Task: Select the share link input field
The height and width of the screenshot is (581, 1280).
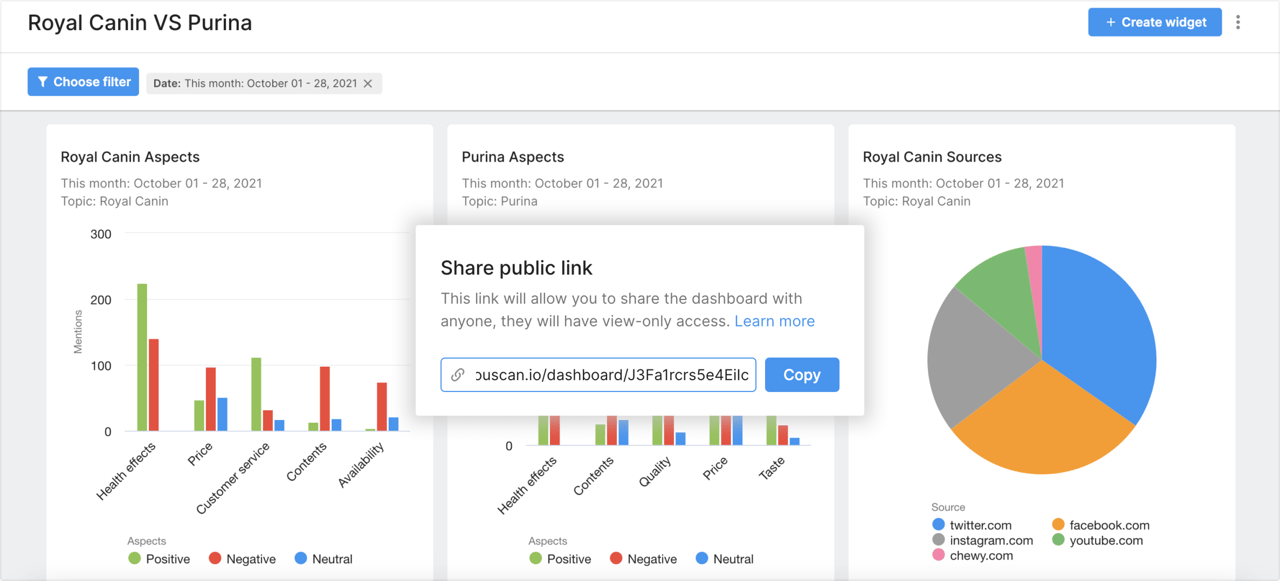Action: 600,374
